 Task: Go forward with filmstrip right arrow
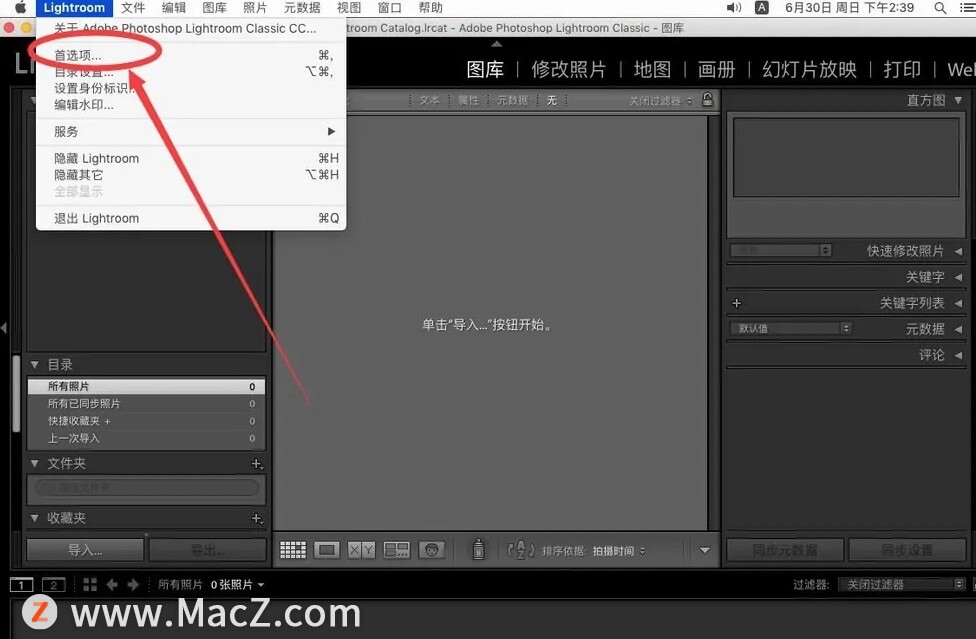(133, 584)
